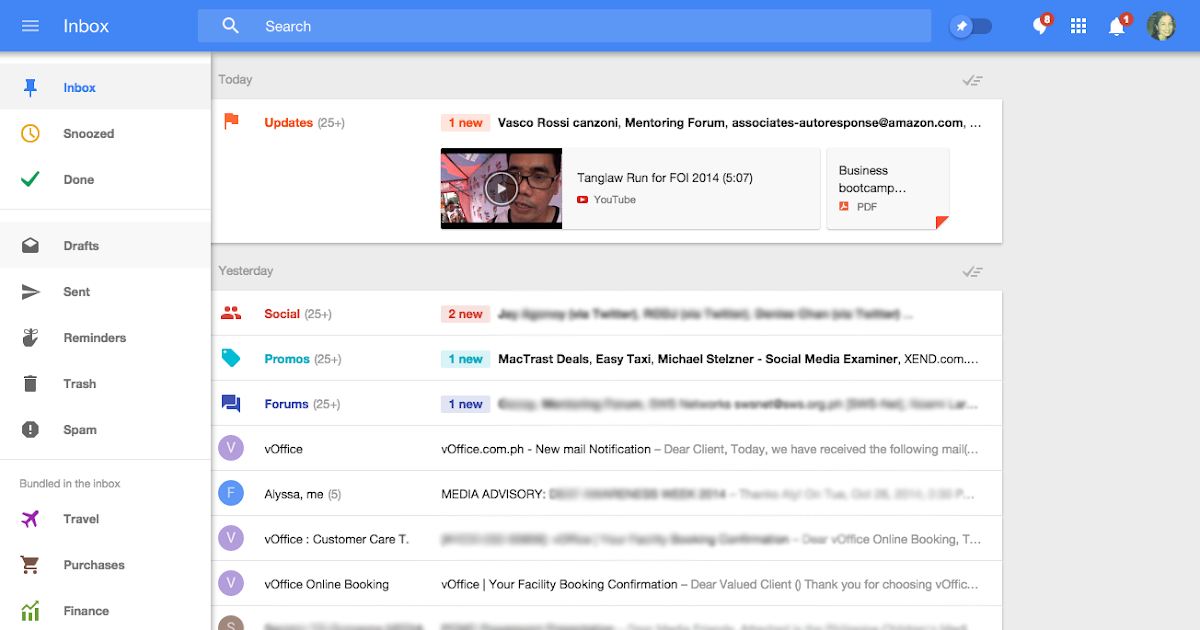Expand the Updates bundle
The image size is (1200, 630).
pos(606,123)
